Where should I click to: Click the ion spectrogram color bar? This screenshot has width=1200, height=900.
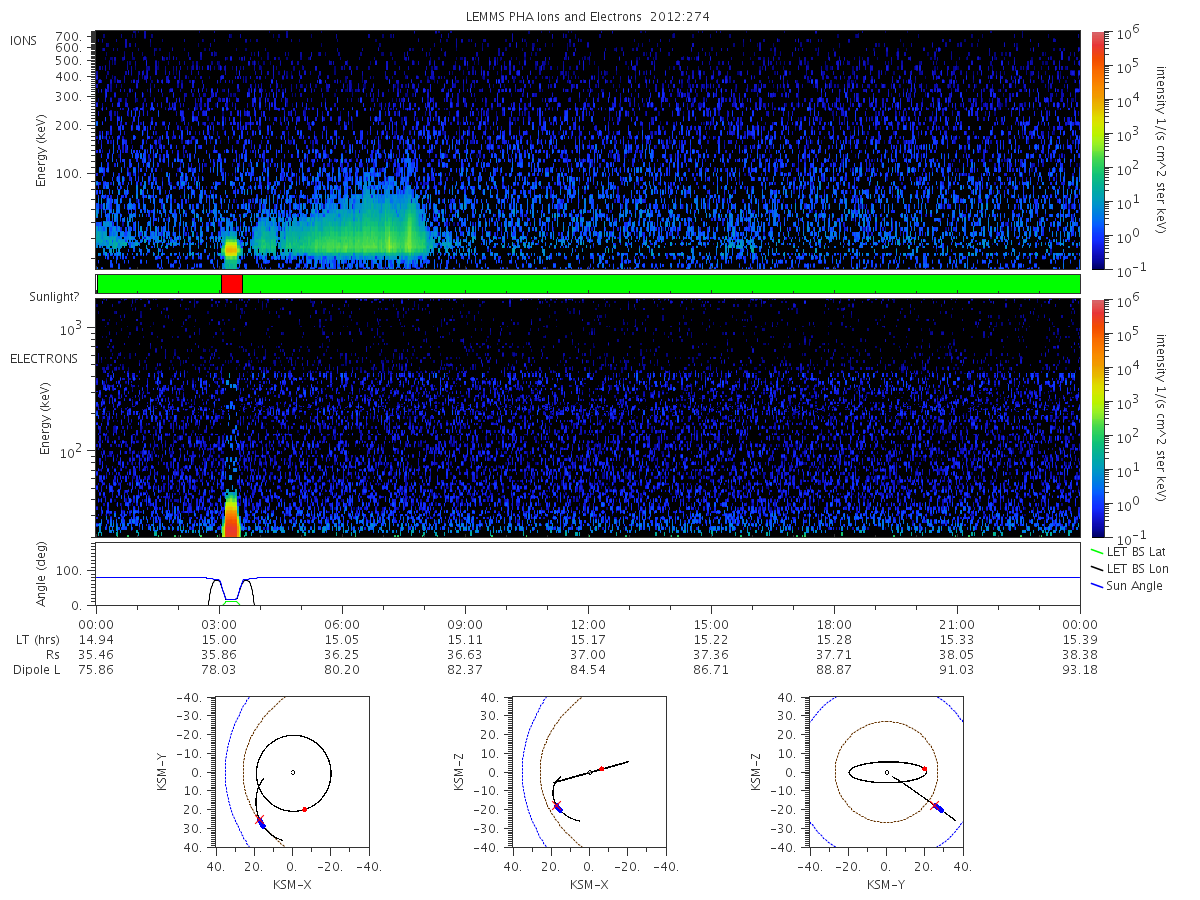pyautogui.click(x=1098, y=150)
